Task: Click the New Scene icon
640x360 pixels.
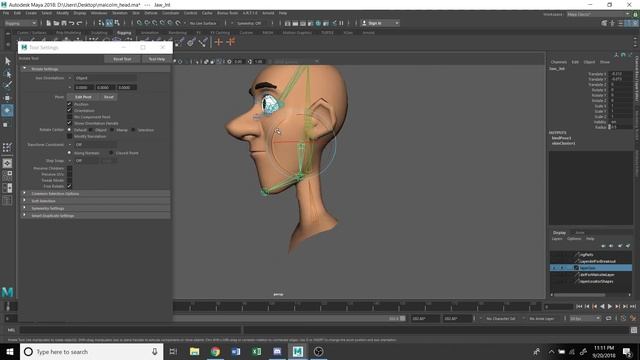Action: coord(49,23)
